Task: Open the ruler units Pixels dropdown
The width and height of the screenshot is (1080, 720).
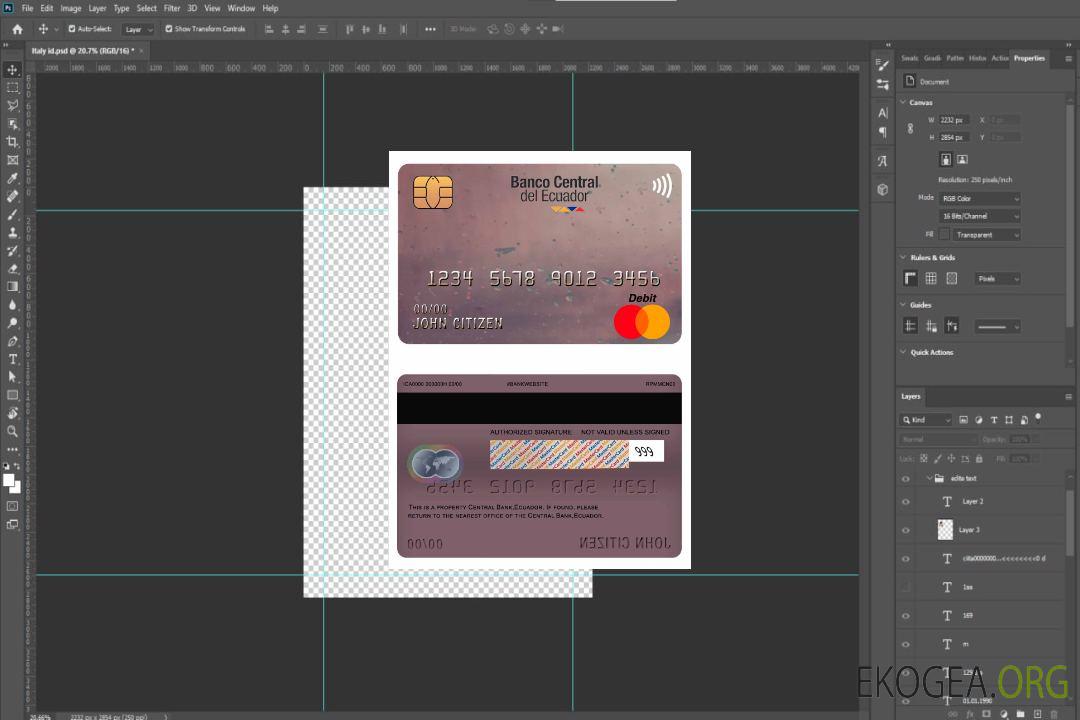Action: tap(997, 279)
